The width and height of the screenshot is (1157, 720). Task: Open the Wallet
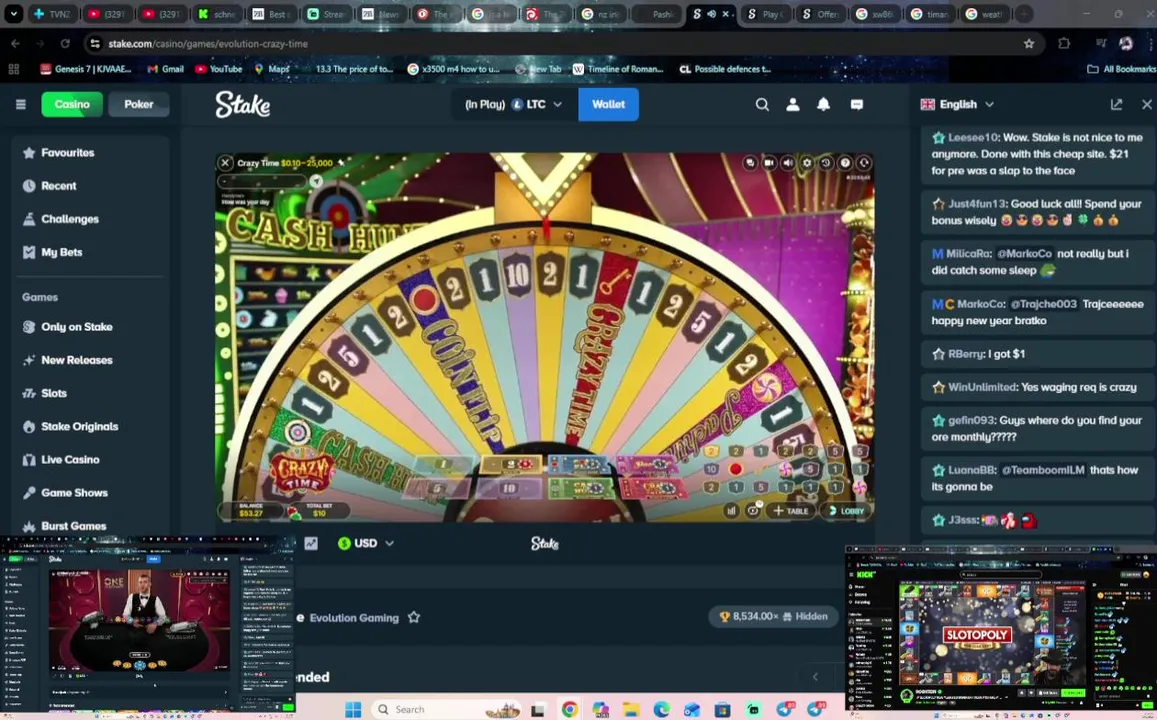[609, 105]
